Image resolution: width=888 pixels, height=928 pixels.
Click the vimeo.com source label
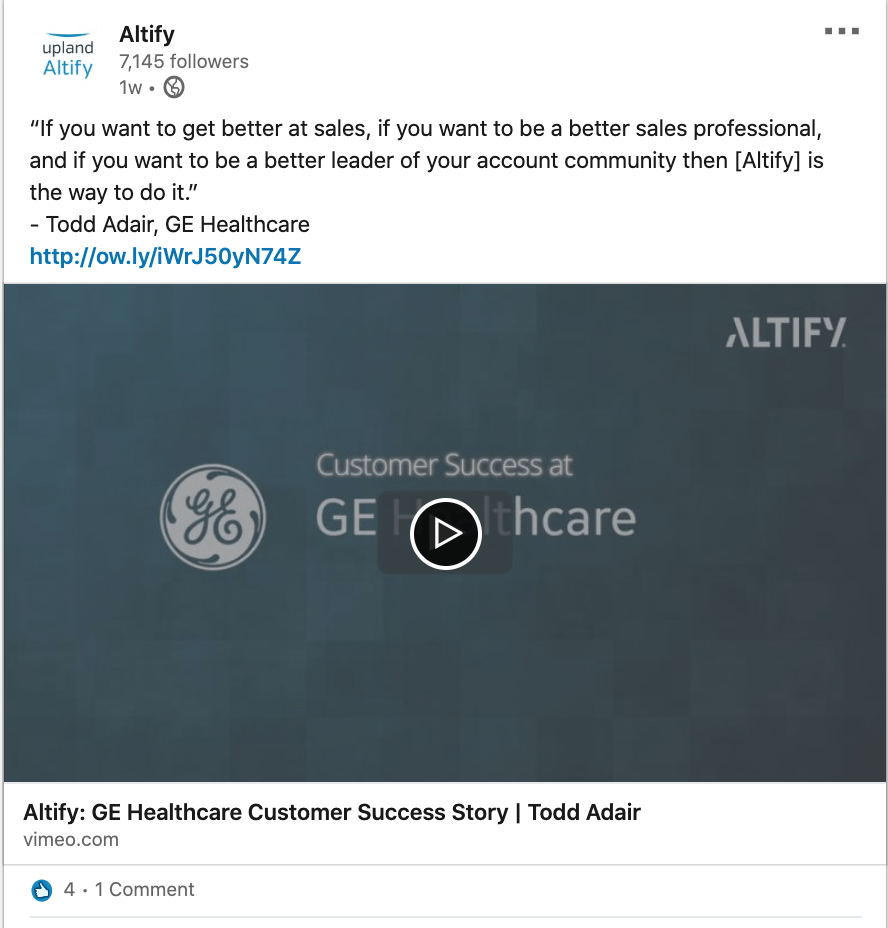click(x=71, y=840)
